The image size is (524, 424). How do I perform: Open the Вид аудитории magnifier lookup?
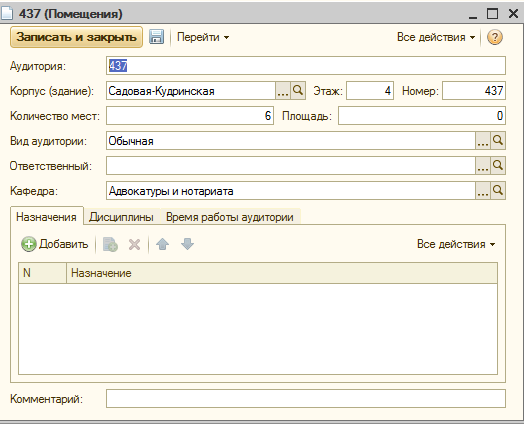click(x=498, y=140)
